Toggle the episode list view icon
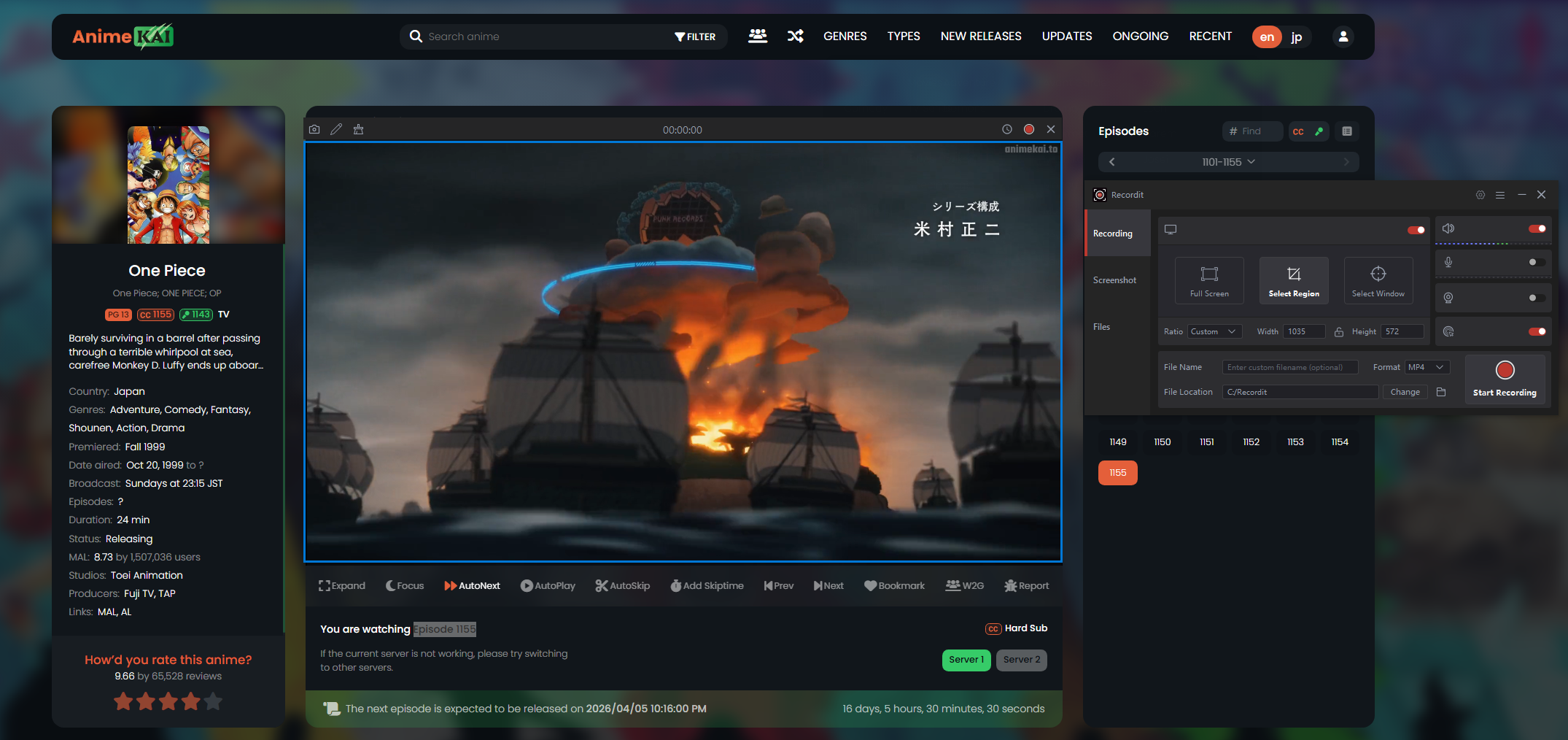The width and height of the screenshot is (1568, 740). coord(1347,131)
